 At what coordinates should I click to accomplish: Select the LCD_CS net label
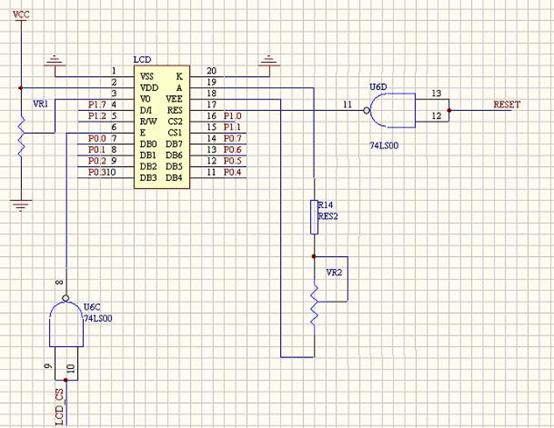pyautogui.click(x=60, y=407)
